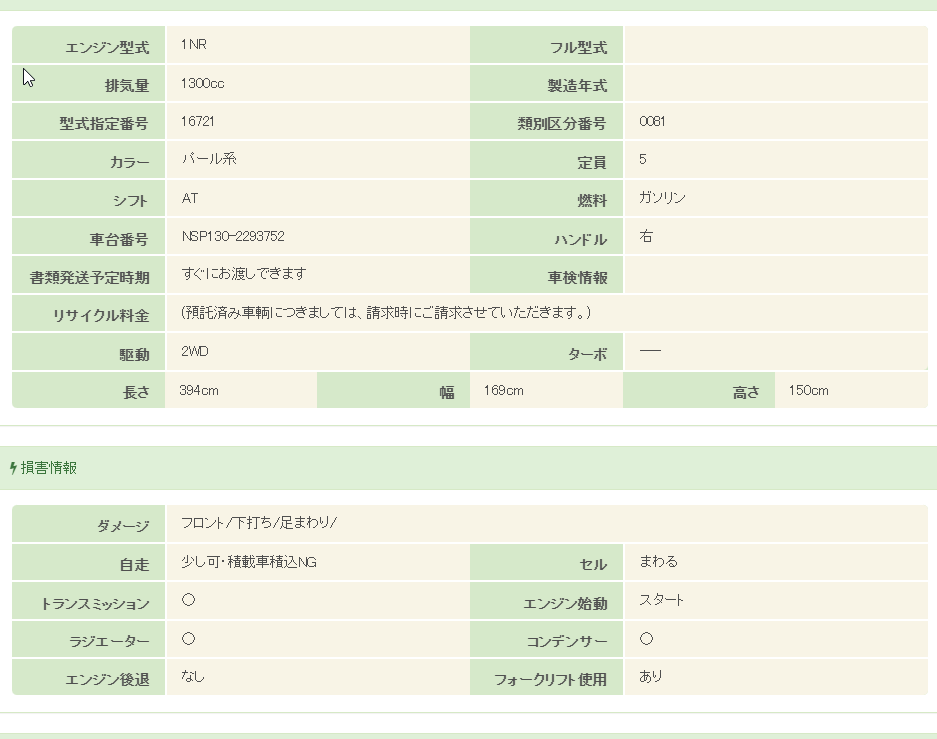Screen dimensions: 937x739
Task: Click the フォークリフト使用 value あり
Action: (651, 677)
